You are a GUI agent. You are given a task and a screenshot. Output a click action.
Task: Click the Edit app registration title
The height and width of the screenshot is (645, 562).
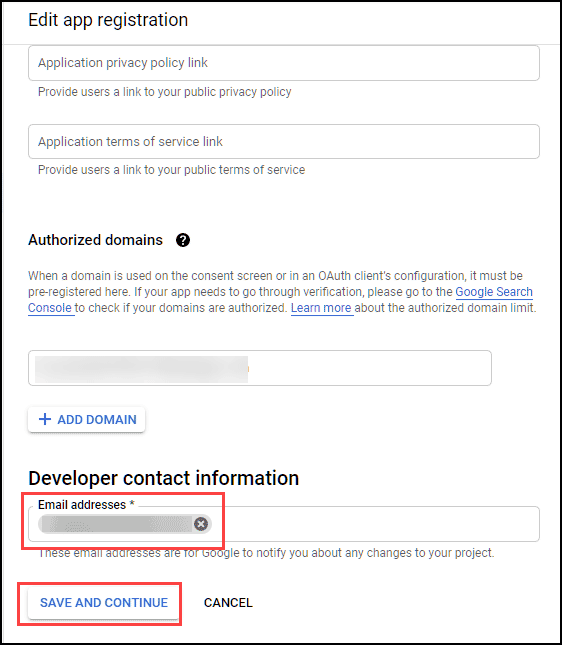pyautogui.click(x=108, y=20)
